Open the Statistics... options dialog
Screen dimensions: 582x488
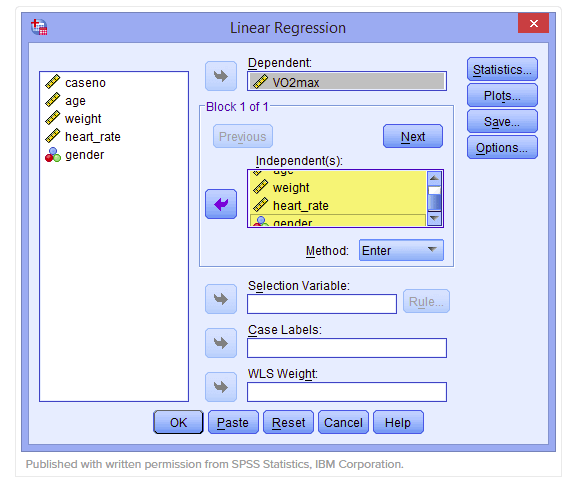click(x=502, y=69)
